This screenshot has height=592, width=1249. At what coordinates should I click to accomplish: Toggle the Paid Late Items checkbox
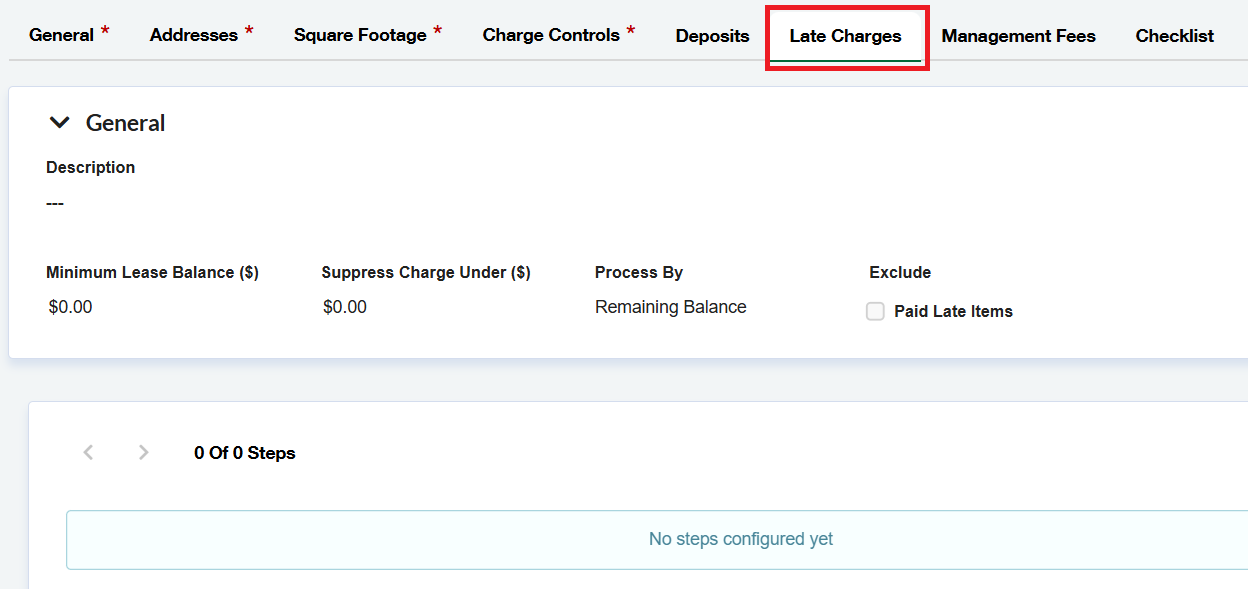tap(875, 311)
